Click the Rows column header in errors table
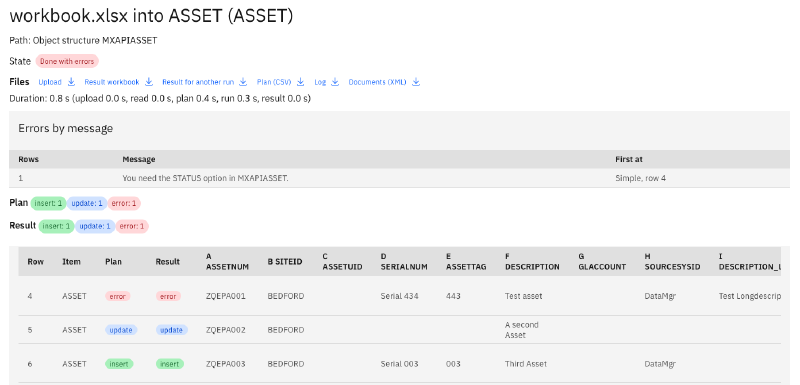 tap(29, 159)
